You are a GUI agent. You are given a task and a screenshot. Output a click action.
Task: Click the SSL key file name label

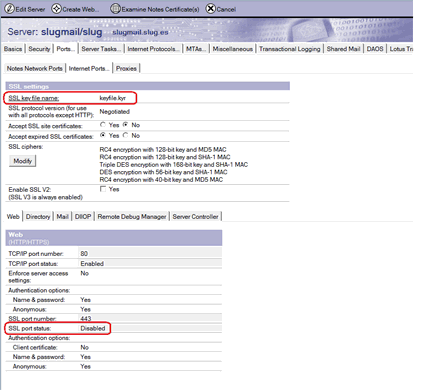33,98
